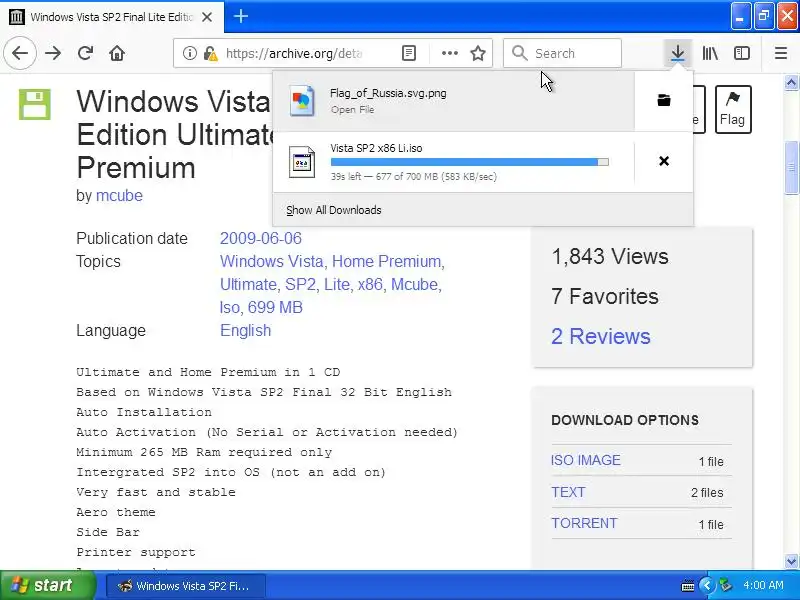Open TORRENT download option
The width and height of the screenshot is (800, 600).
point(584,523)
